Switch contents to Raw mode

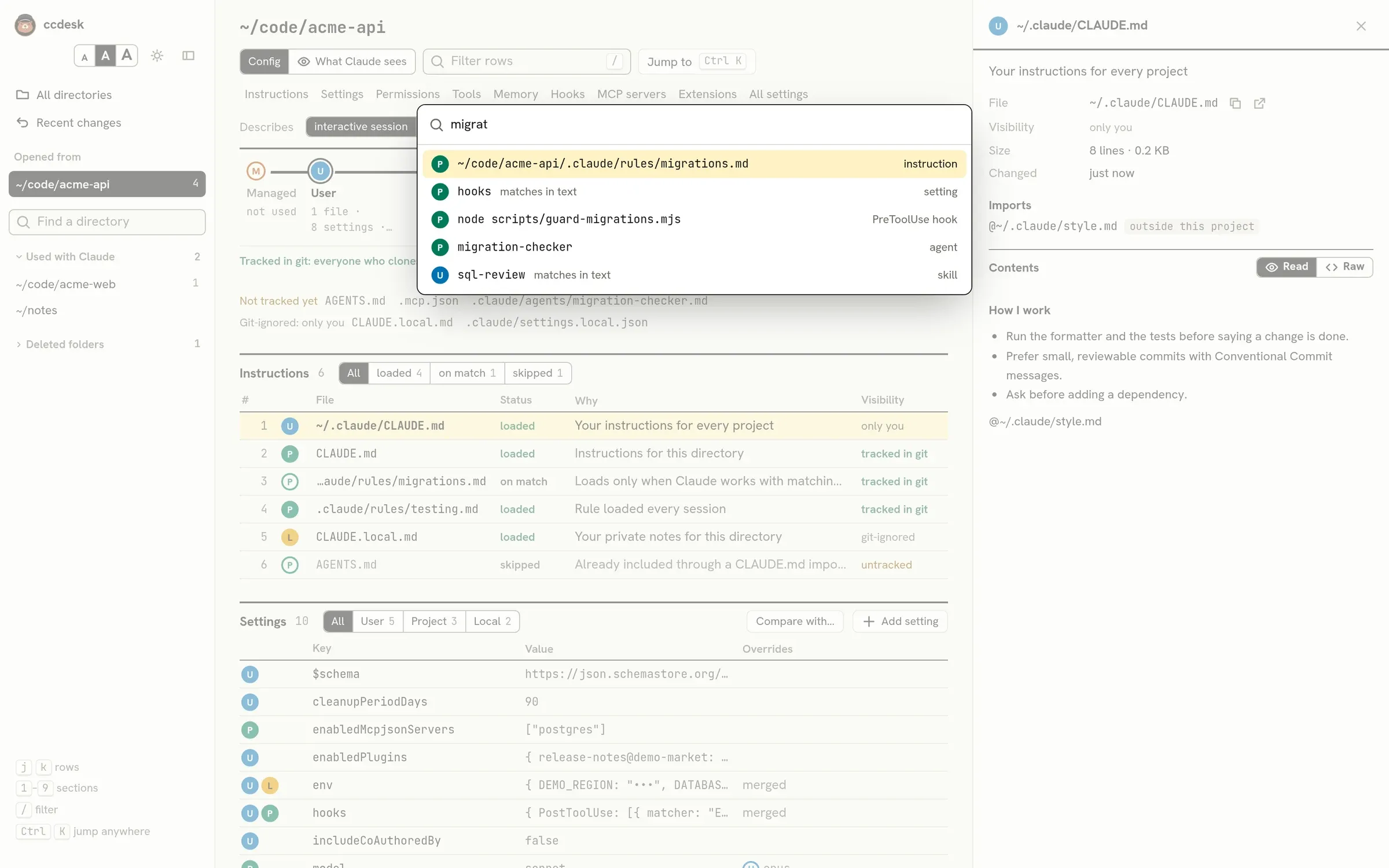(x=1344, y=267)
